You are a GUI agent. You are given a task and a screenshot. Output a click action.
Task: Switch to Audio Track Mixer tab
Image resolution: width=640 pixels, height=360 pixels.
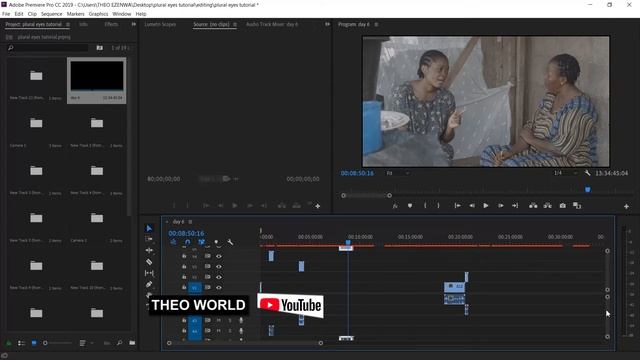(x=272, y=24)
